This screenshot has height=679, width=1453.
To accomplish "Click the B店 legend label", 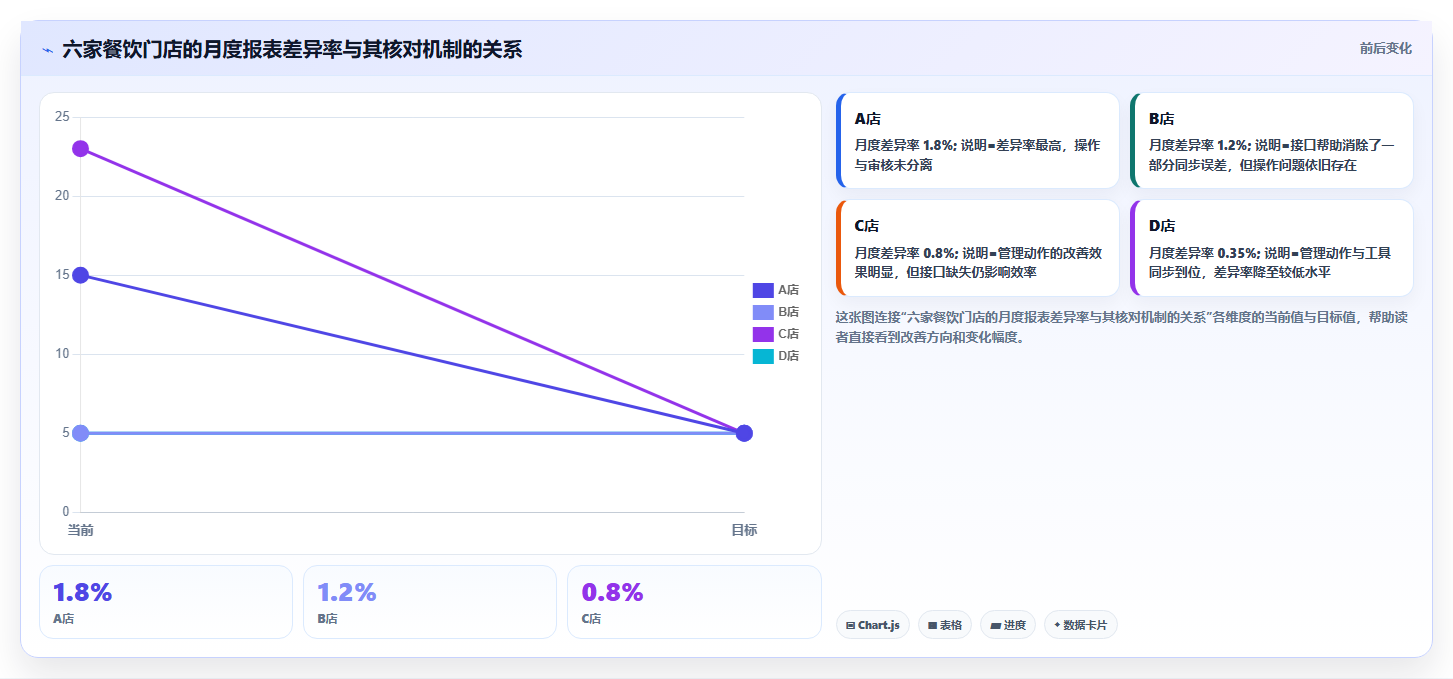I will [788, 312].
